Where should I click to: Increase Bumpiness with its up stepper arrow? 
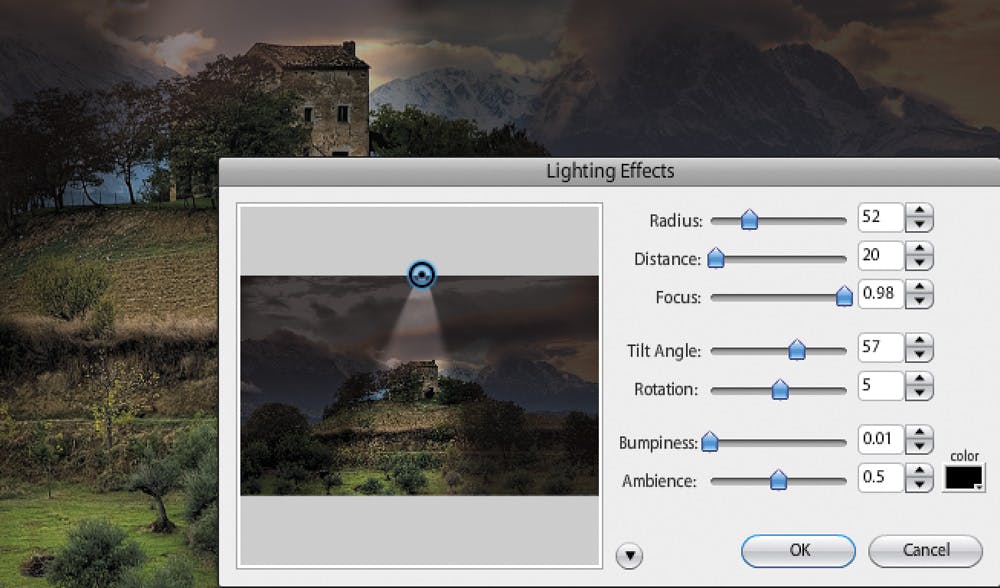click(919, 432)
